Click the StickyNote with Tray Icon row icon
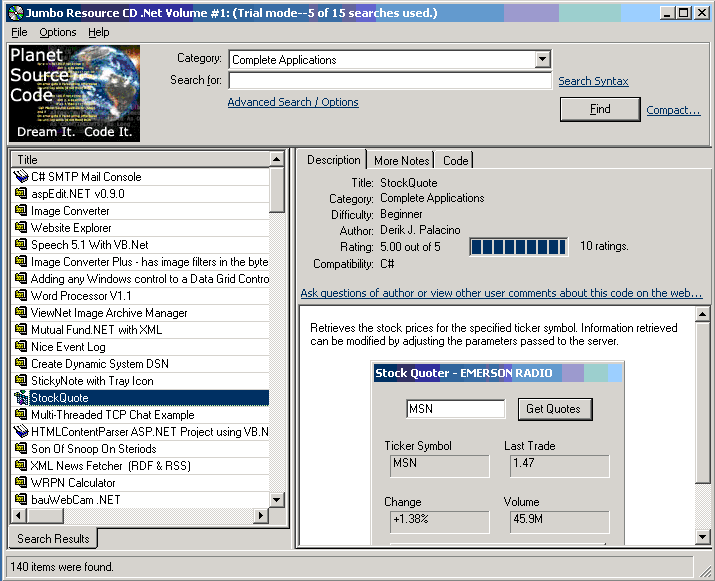The width and height of the screenshot is (715, 581). click(x=21, y=380)
